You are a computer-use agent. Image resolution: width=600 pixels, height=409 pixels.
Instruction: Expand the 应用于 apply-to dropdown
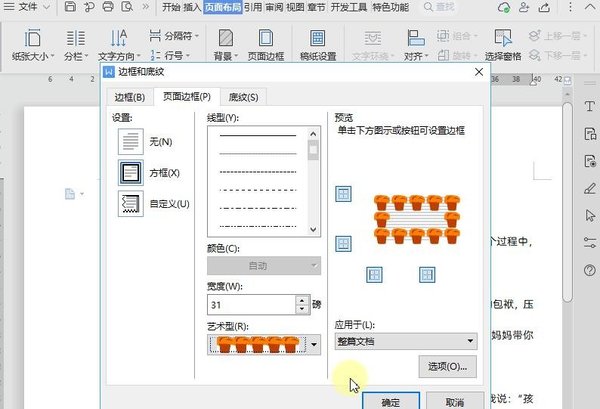click(470, 341)
